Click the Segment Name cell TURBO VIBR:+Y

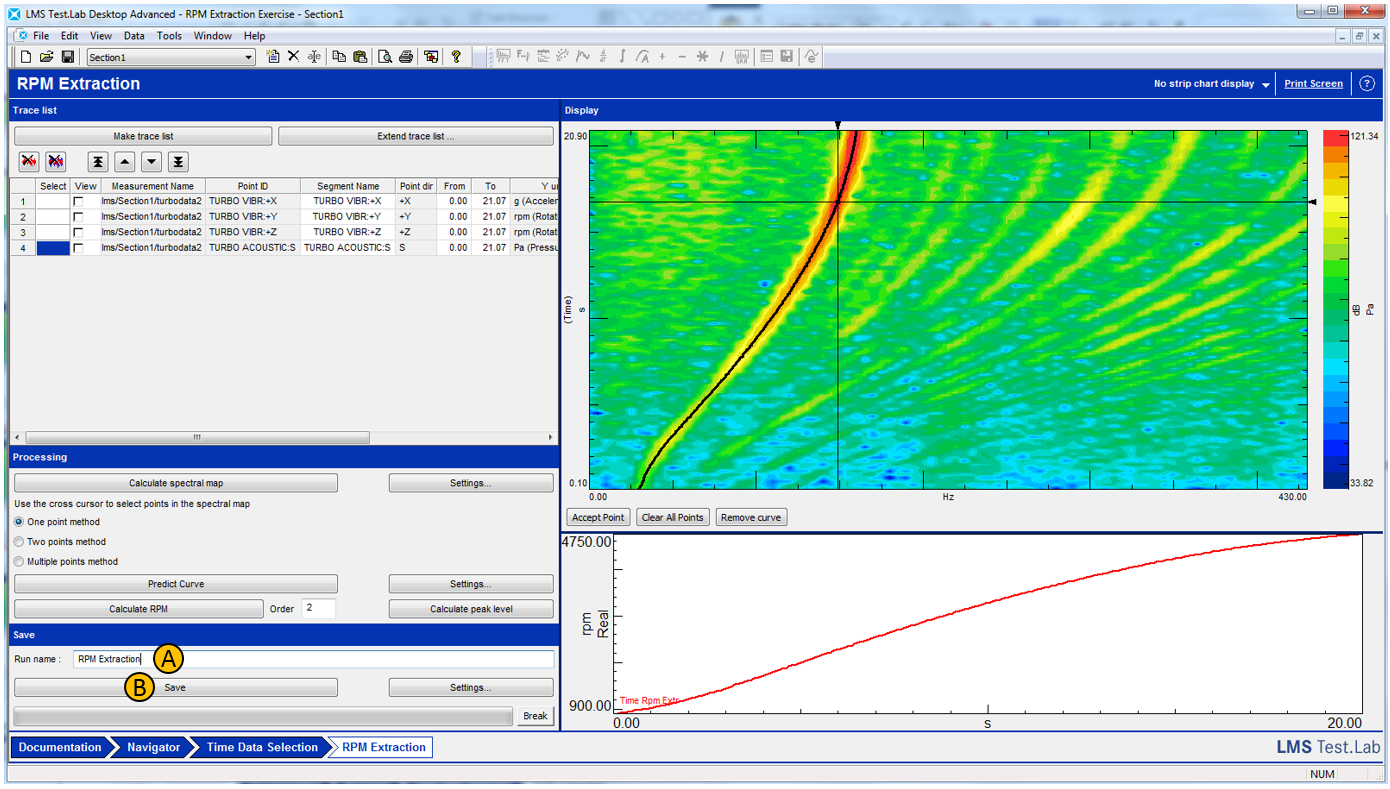pos(348,217)
